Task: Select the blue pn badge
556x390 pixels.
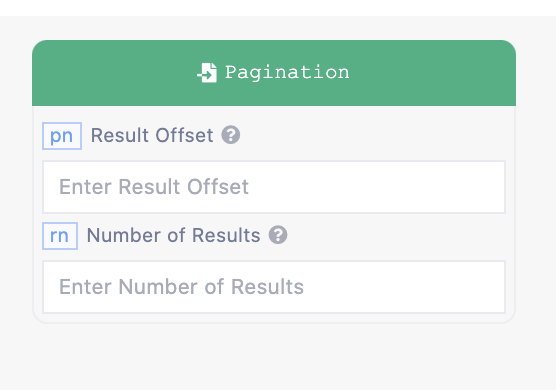Action: 62,136
